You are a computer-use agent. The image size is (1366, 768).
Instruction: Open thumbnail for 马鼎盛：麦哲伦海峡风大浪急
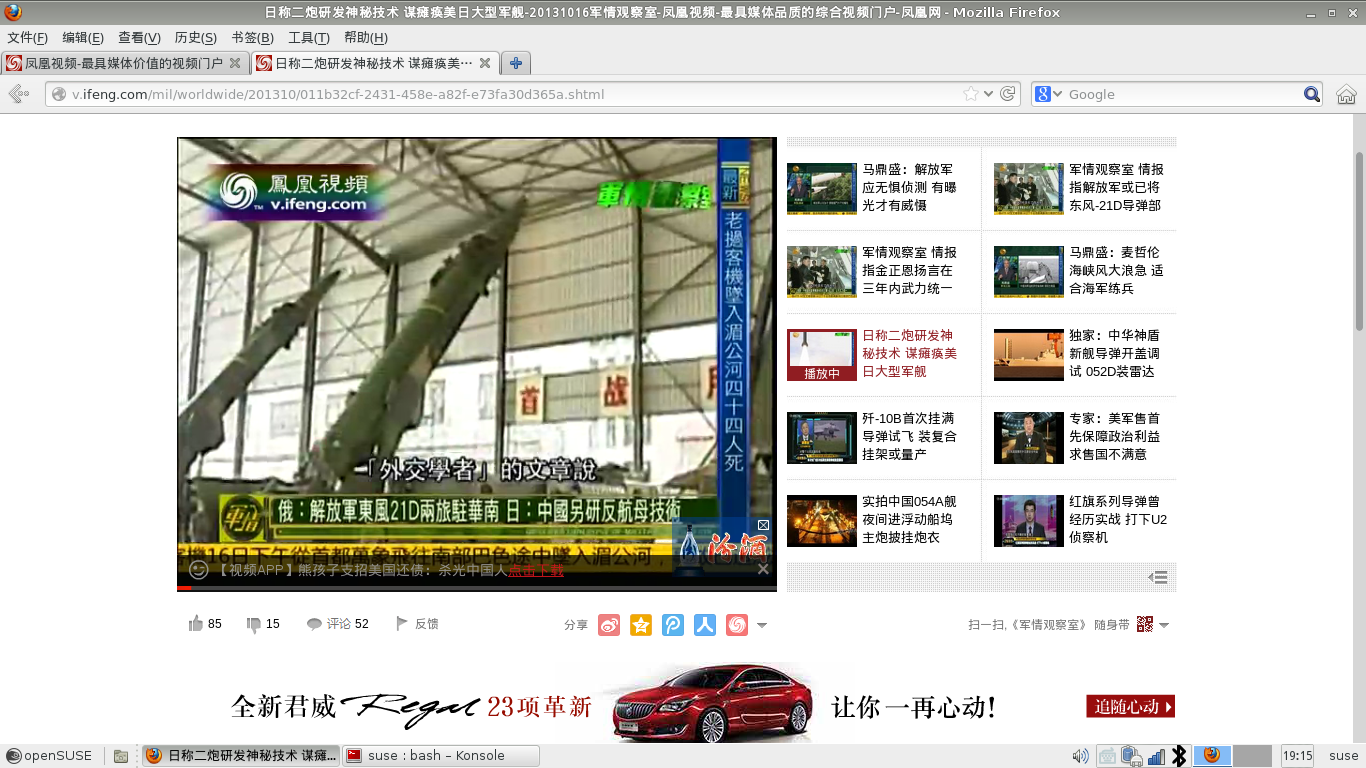pyautogui.click(x=1029, y=271)
